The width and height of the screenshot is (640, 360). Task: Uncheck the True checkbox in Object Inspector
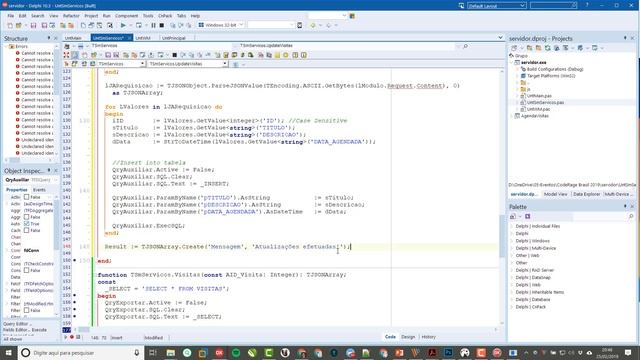(x=27, y=224)
